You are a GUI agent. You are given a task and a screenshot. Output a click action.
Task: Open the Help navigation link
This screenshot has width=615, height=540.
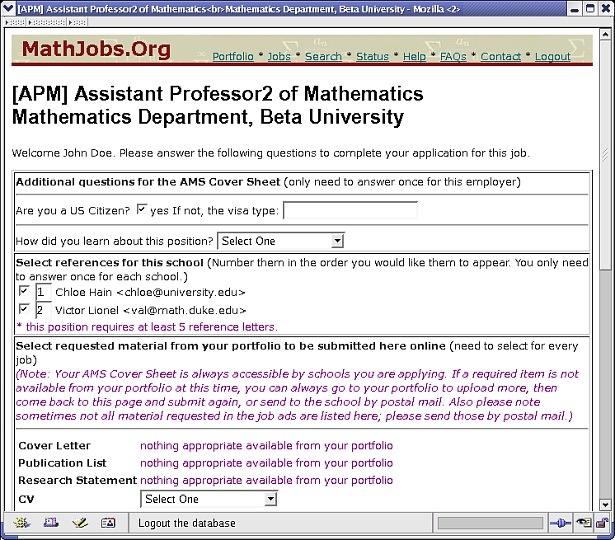[x=414, y=56]
